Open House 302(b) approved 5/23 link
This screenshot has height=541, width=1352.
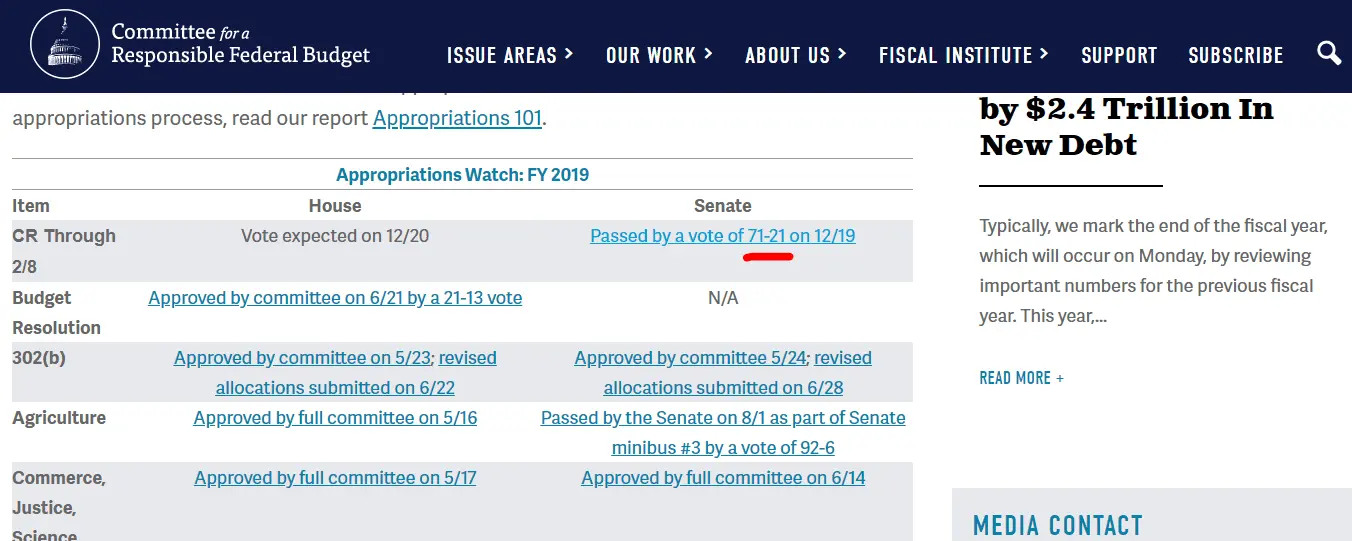(302, 358)
